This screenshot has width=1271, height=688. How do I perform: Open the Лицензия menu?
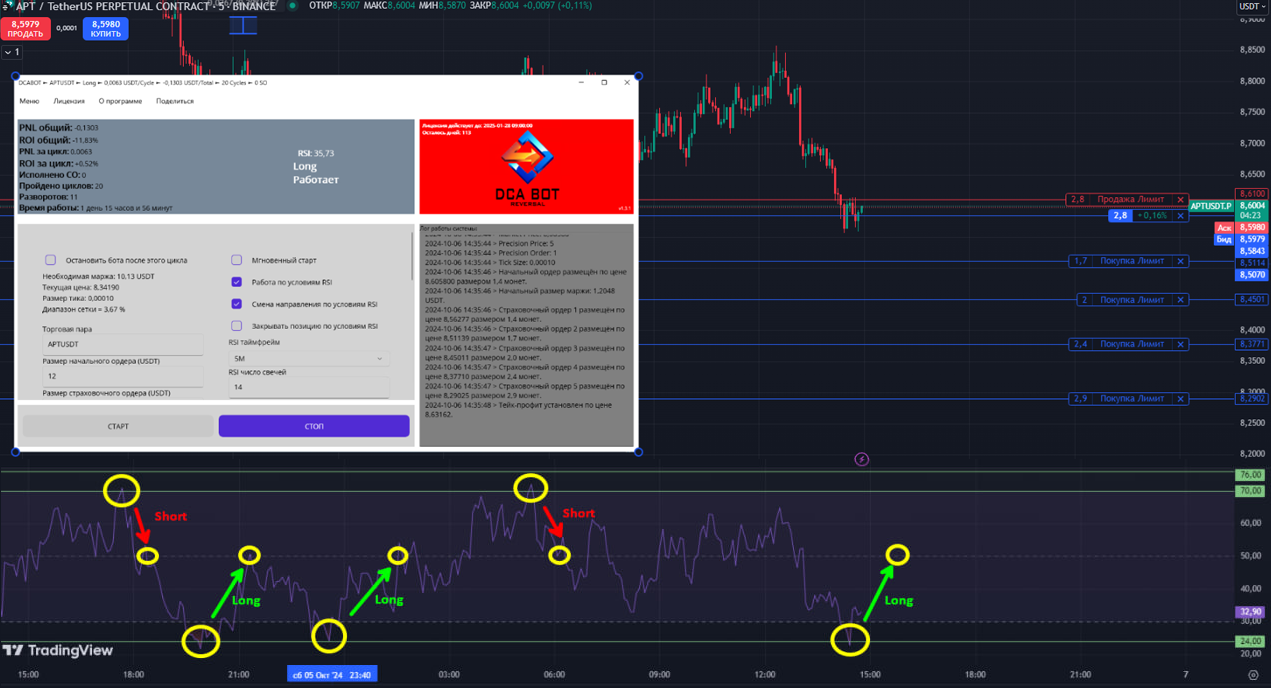tap(69, 101)
